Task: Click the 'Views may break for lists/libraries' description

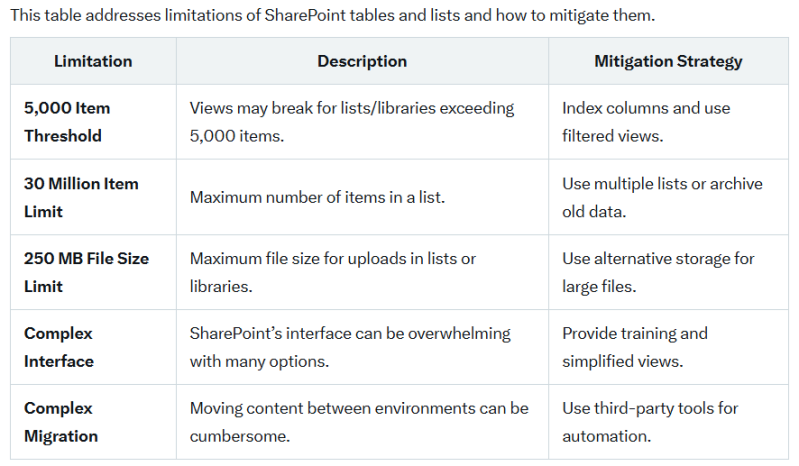Action: [351, 122]
